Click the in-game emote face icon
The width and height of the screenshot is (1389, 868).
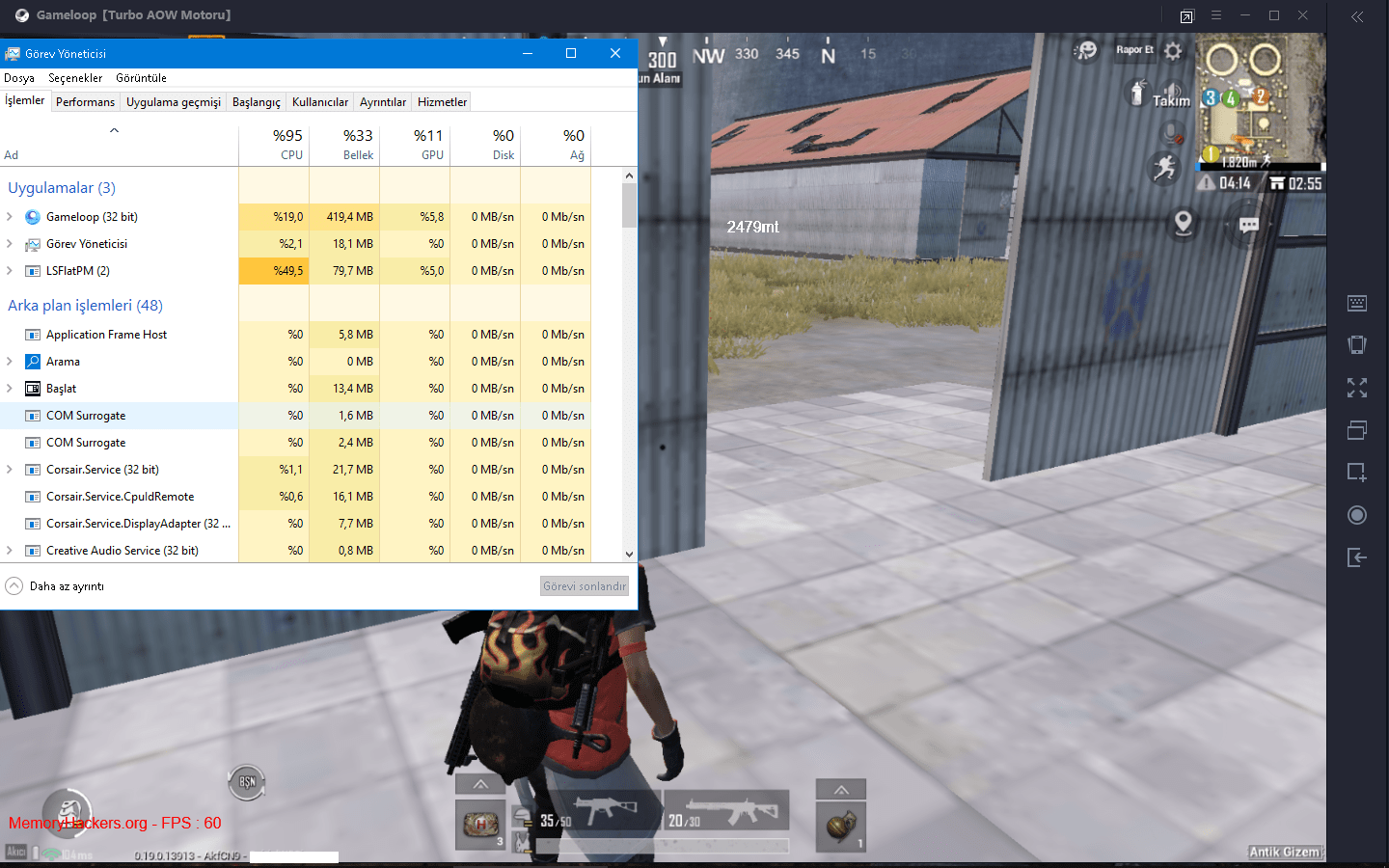[1086, 50]
